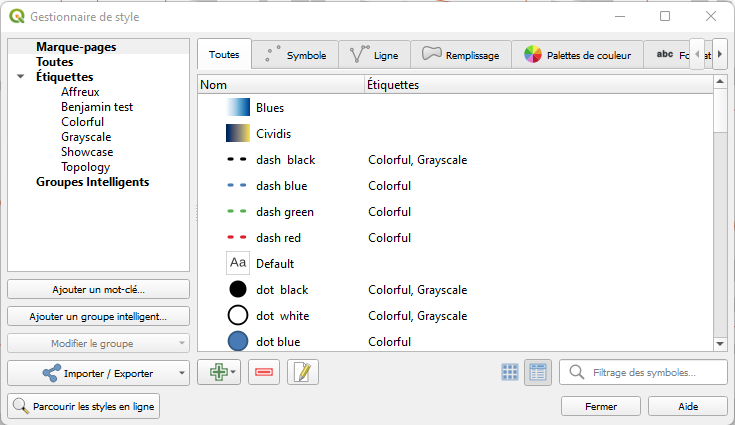735x425 pixels.
Task: Click the green plus add symbol button
Action: pyautogui.click(x=218, y=373)
